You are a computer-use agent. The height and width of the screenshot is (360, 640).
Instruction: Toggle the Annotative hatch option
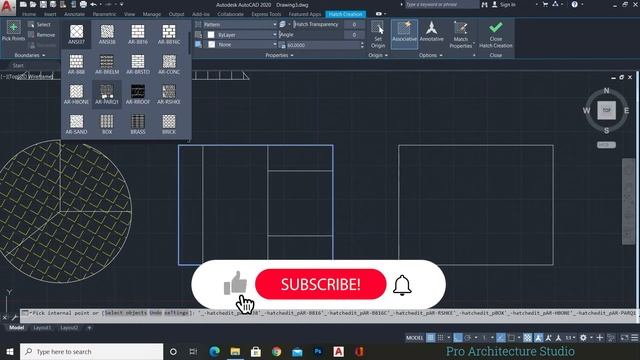pyautogui.click(x=431, y=32)
